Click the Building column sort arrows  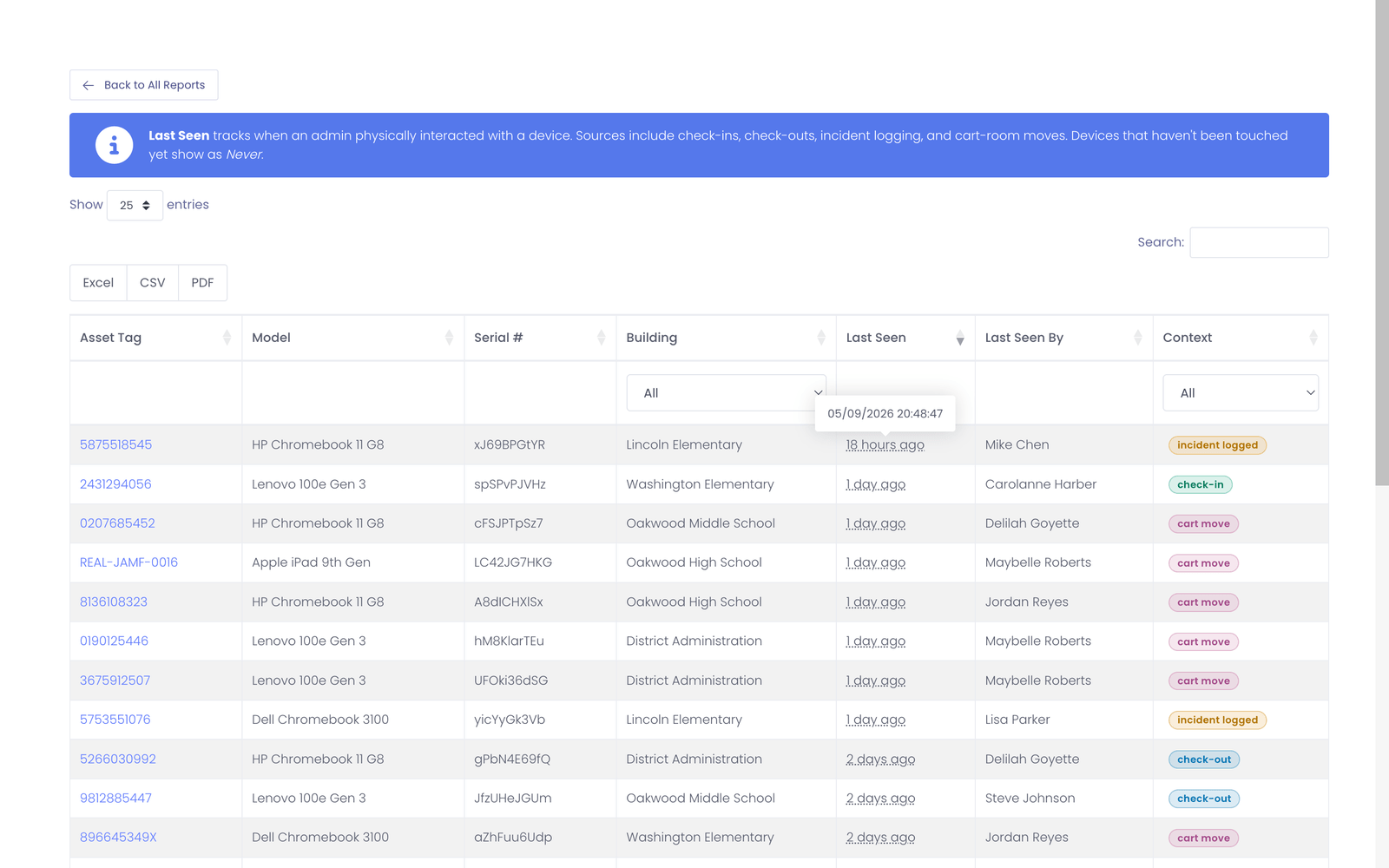pos(821,338)
